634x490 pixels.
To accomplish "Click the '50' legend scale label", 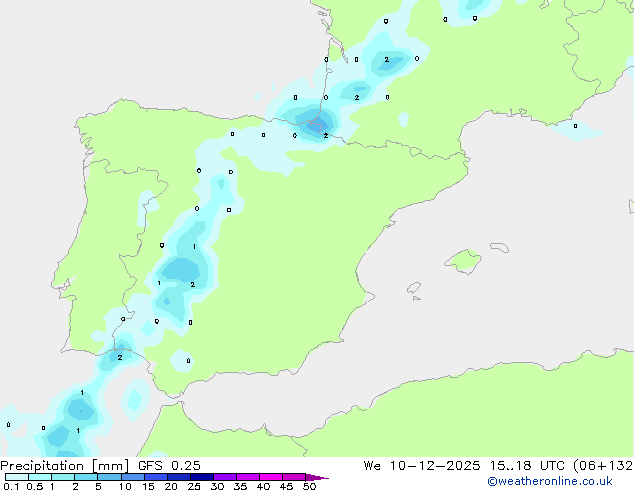I will pyautogui.click(x=309, y=486).
